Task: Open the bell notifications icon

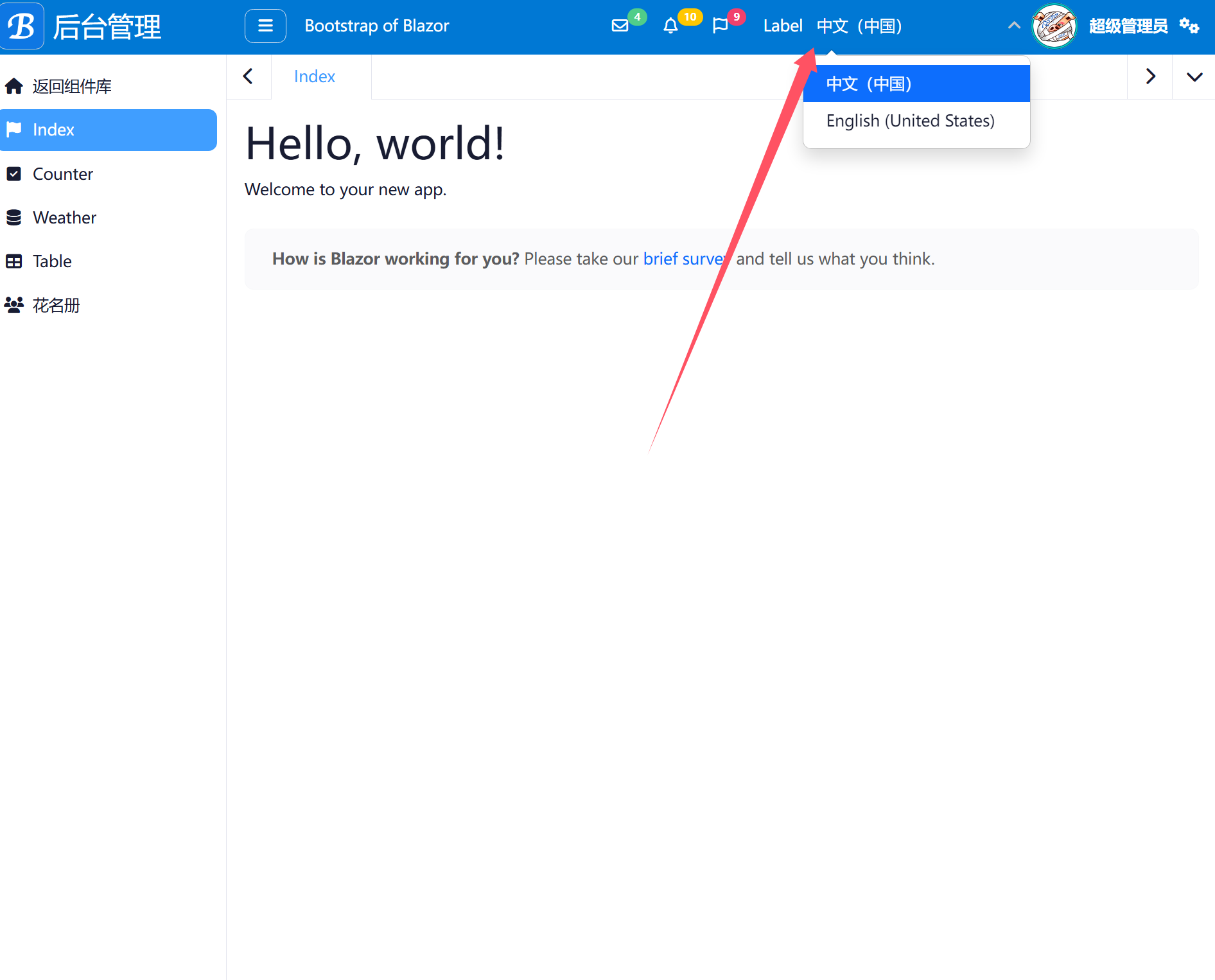Action: 670,26
